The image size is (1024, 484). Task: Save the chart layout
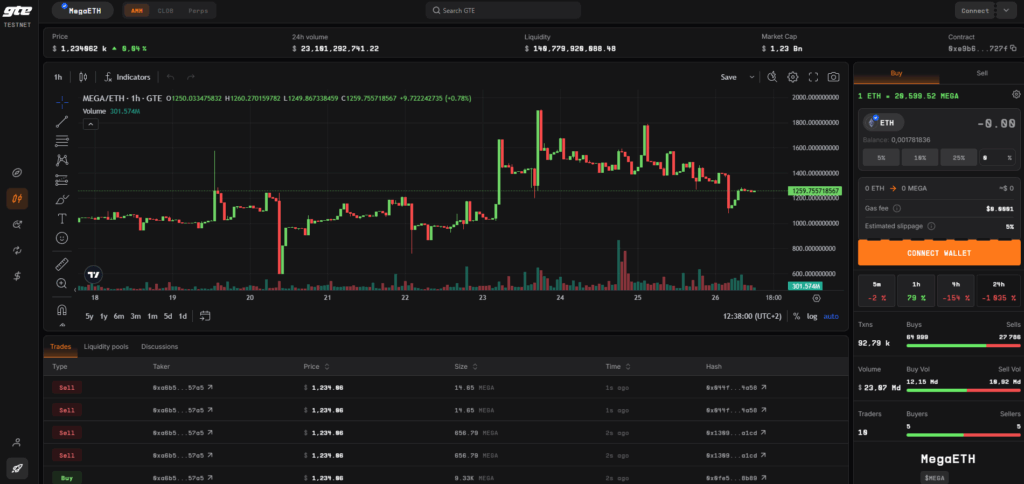point(728,77)
